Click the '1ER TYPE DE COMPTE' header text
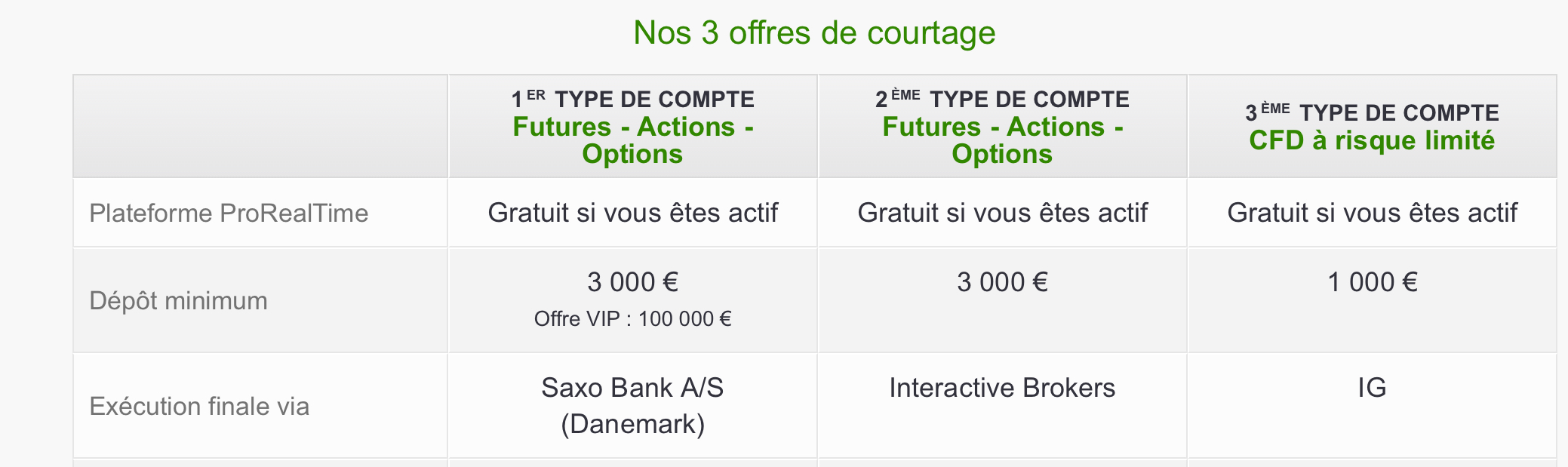 (x=632, y=99)
